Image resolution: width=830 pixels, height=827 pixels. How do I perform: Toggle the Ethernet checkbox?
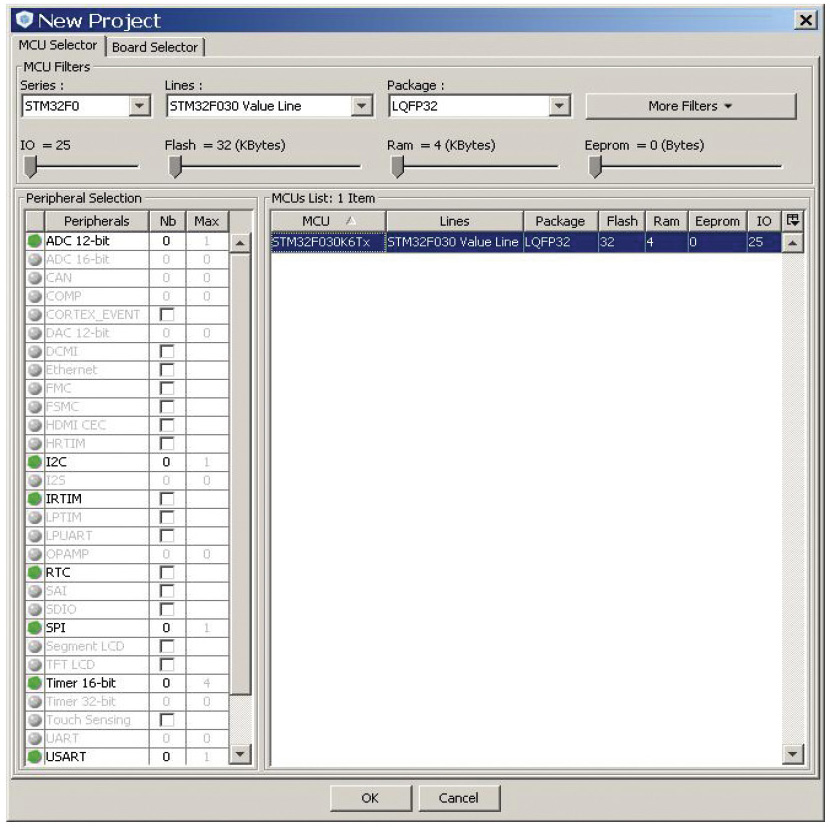tap(167, 370)
